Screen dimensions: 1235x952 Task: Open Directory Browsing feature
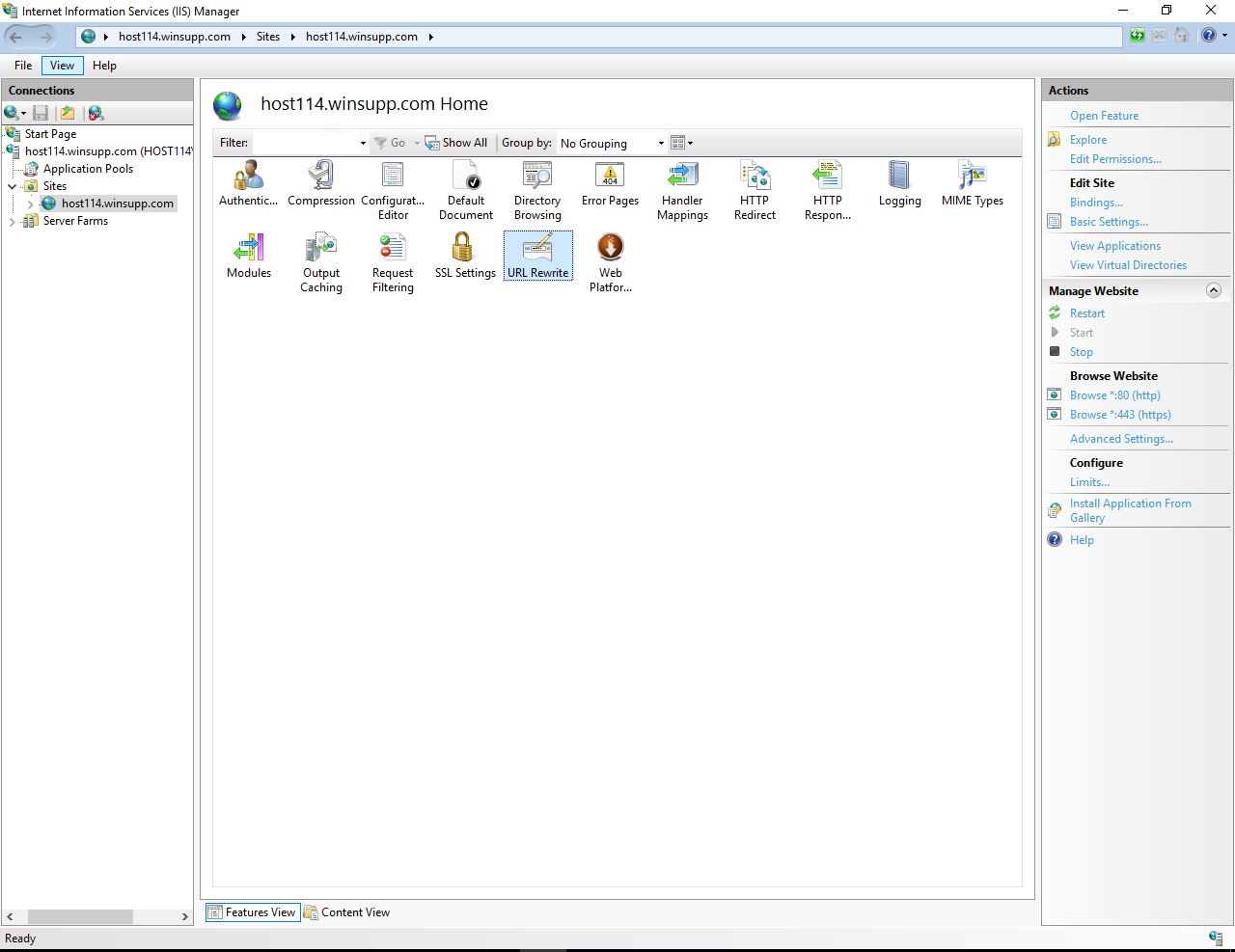click(537, 190)
